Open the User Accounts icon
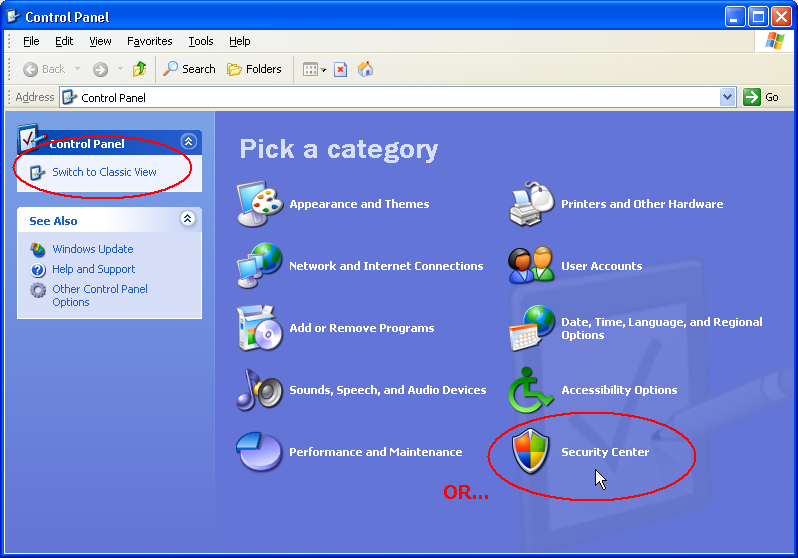798x558 pixels. (531, 265)
